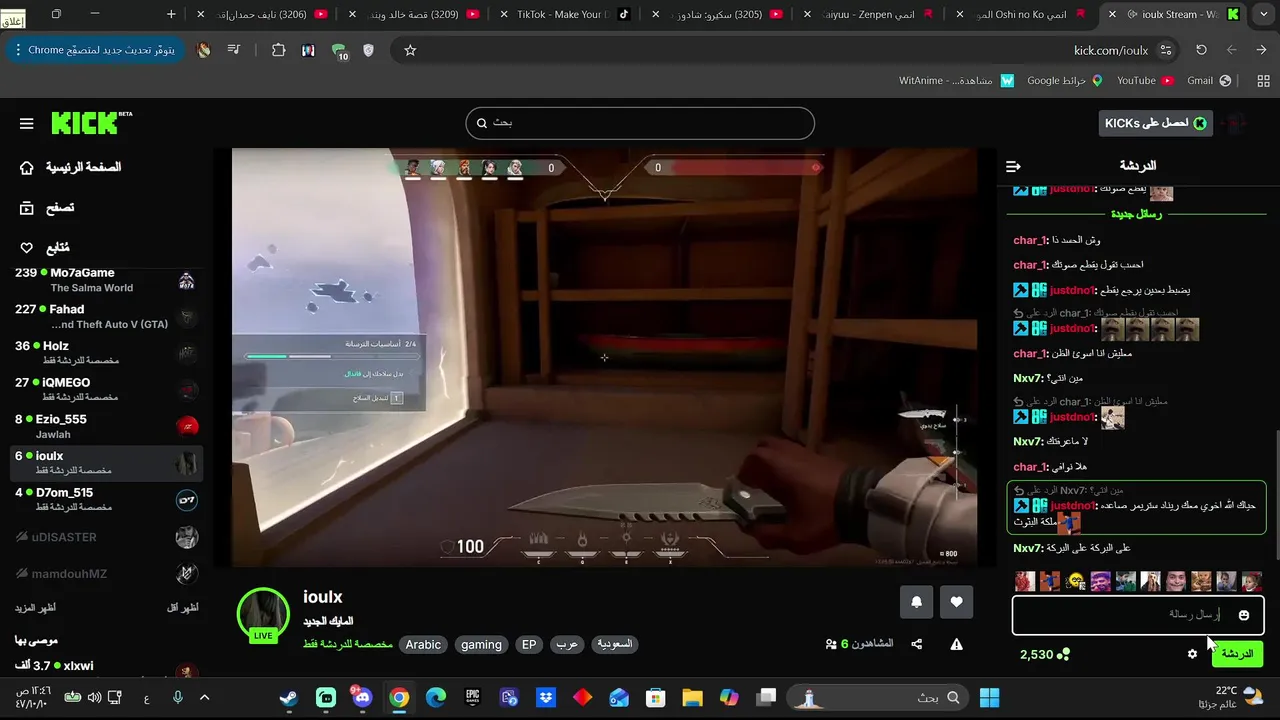Viewport: 1280px width, 720px height.
Task: Click the chat message input إرسال رسالة
Action: point(1138,615)
